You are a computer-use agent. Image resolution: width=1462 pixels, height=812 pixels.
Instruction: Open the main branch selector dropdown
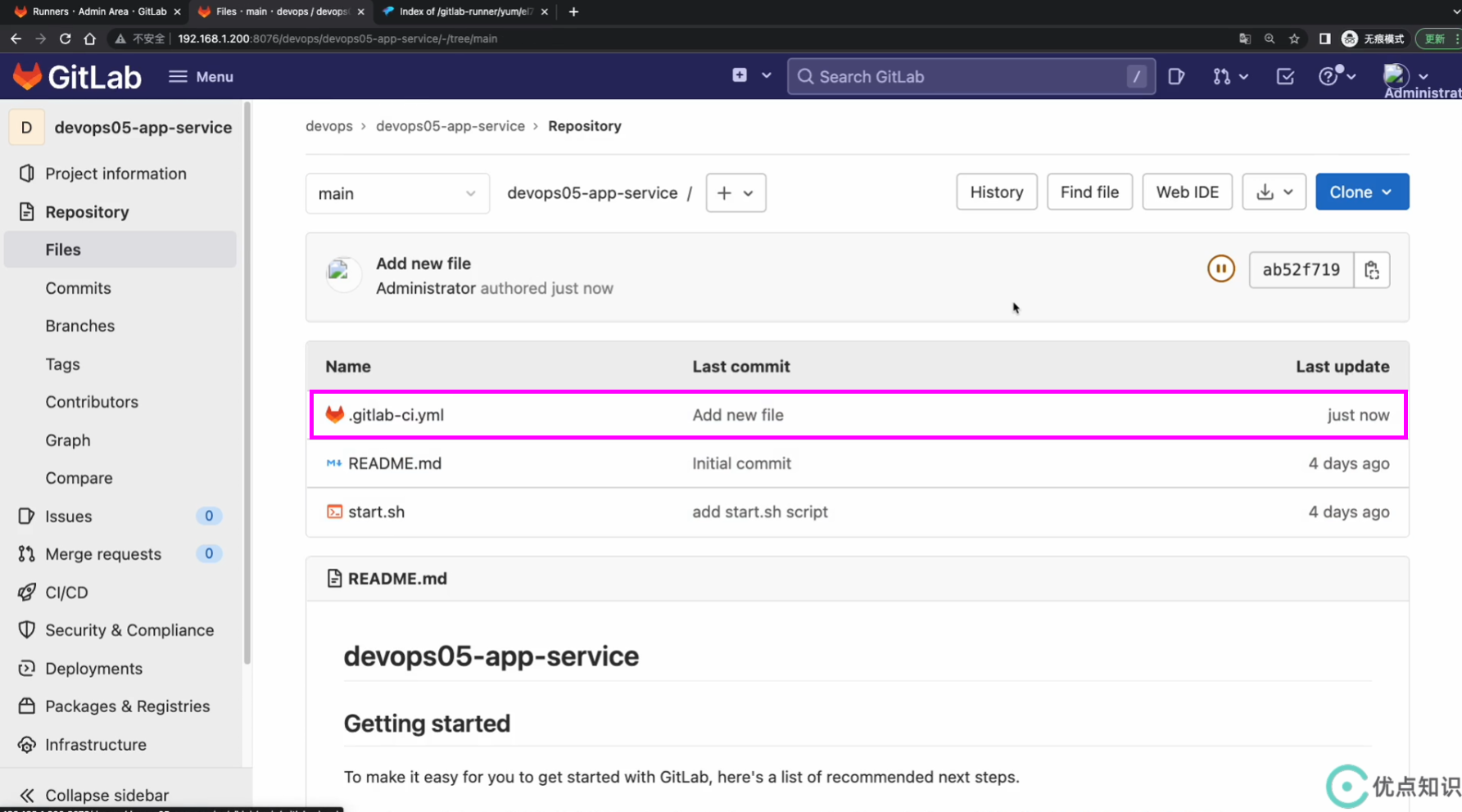click(397, 193)
